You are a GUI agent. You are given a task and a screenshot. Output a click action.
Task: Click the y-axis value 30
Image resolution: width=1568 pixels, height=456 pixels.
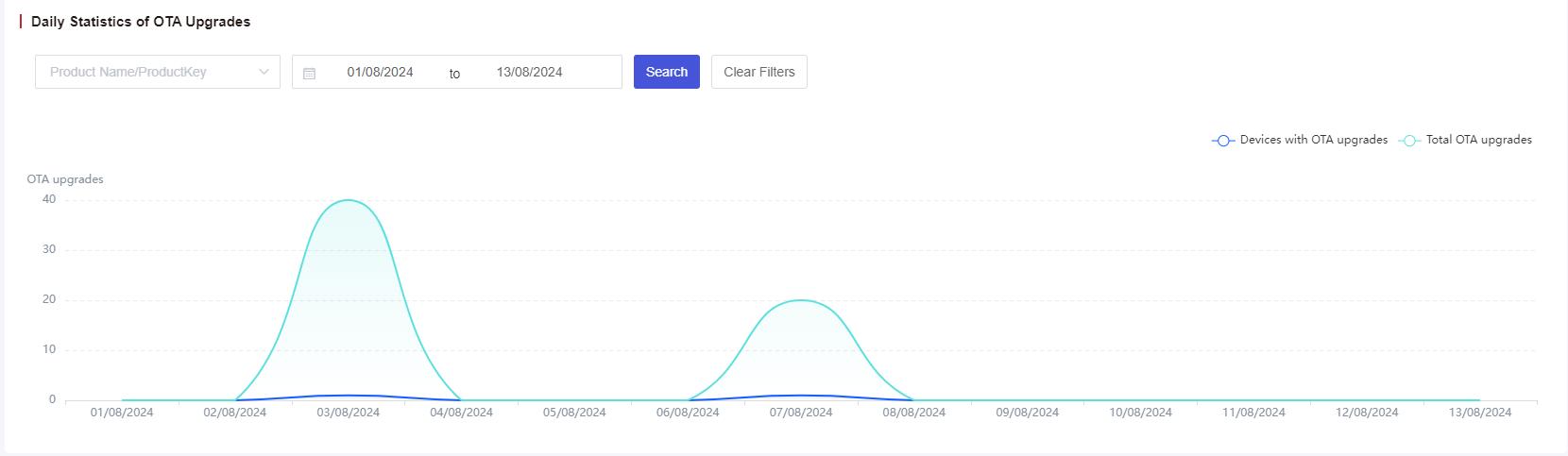49,249
